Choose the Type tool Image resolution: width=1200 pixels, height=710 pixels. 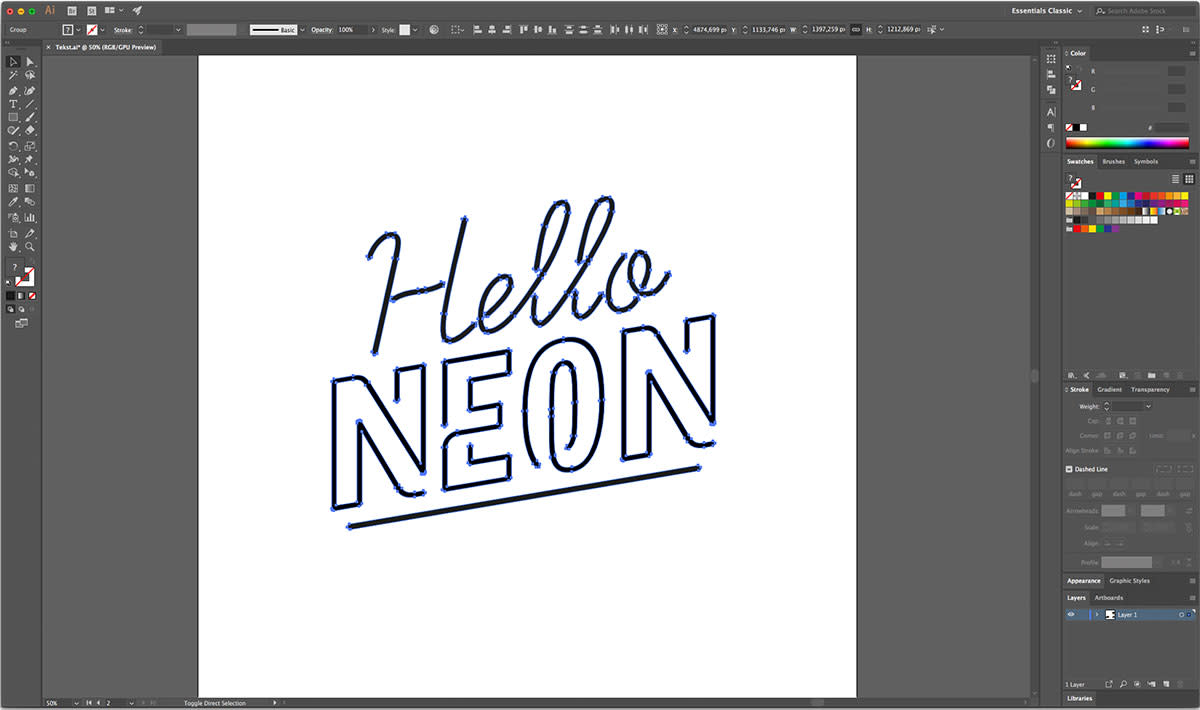pyautogui.click(x=13, y=104)
